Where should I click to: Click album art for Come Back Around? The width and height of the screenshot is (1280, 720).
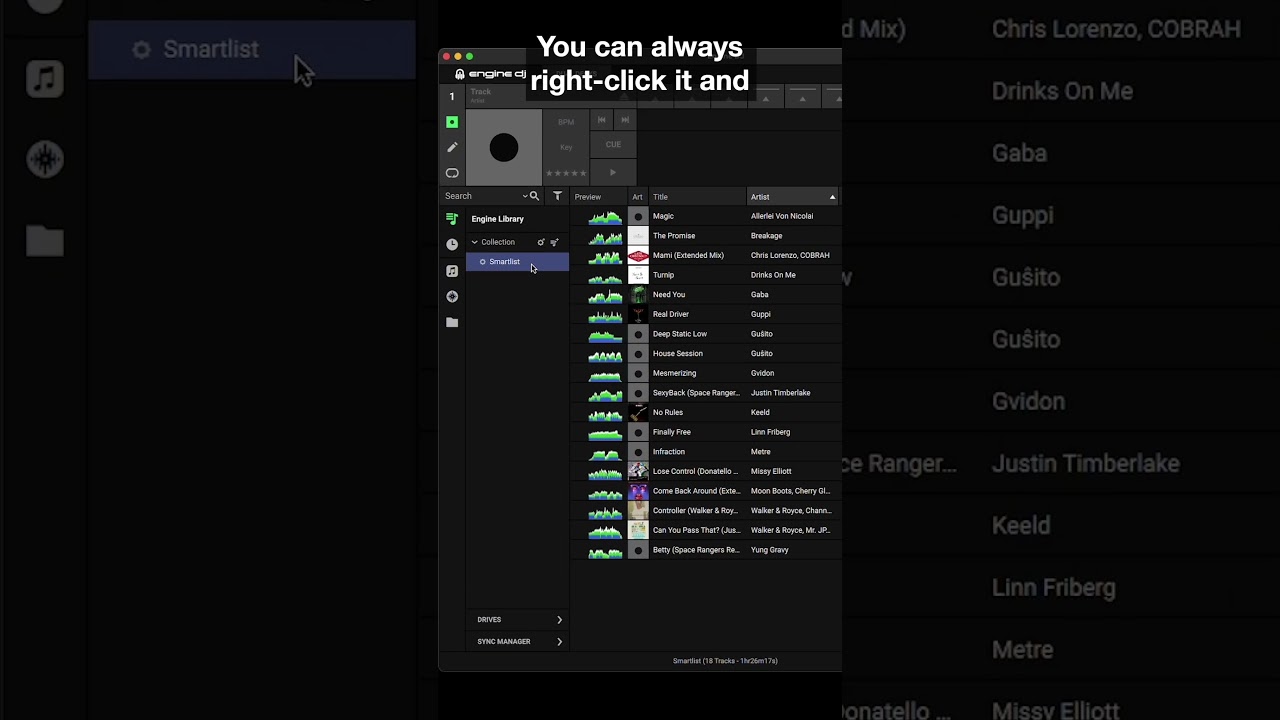coord(638,491)
